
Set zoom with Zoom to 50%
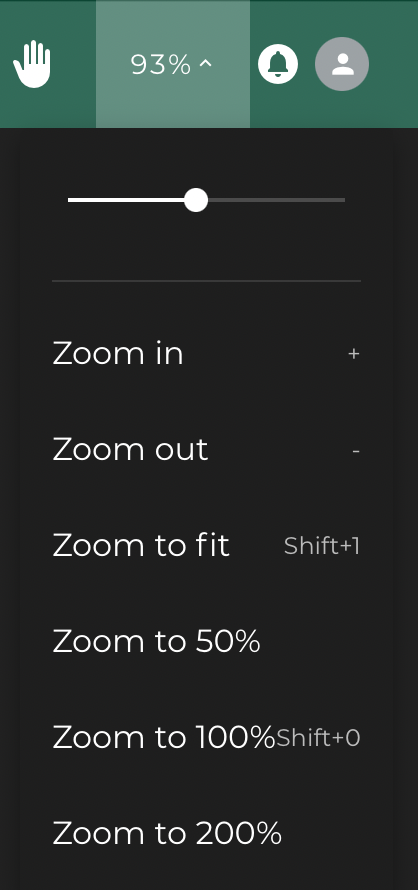[x=206, y=641]
